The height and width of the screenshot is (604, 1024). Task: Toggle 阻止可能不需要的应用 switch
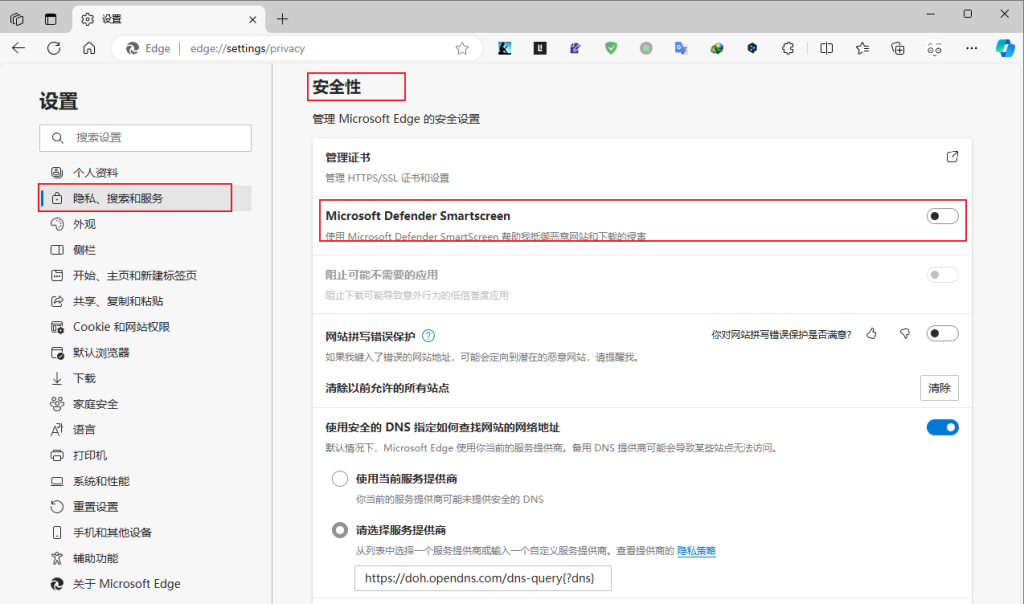942,275
